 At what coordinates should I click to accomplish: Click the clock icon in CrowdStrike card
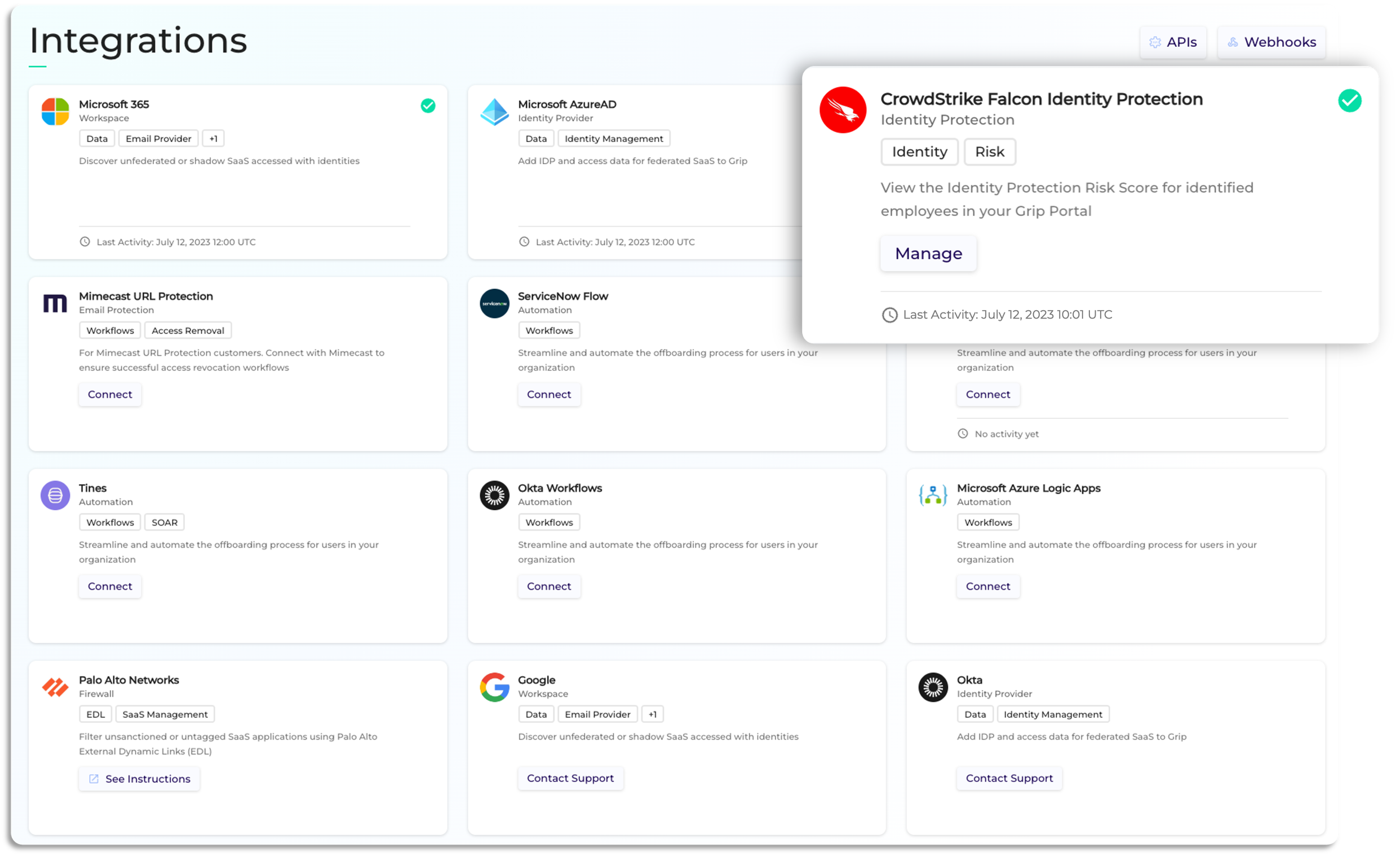(889, 315)
